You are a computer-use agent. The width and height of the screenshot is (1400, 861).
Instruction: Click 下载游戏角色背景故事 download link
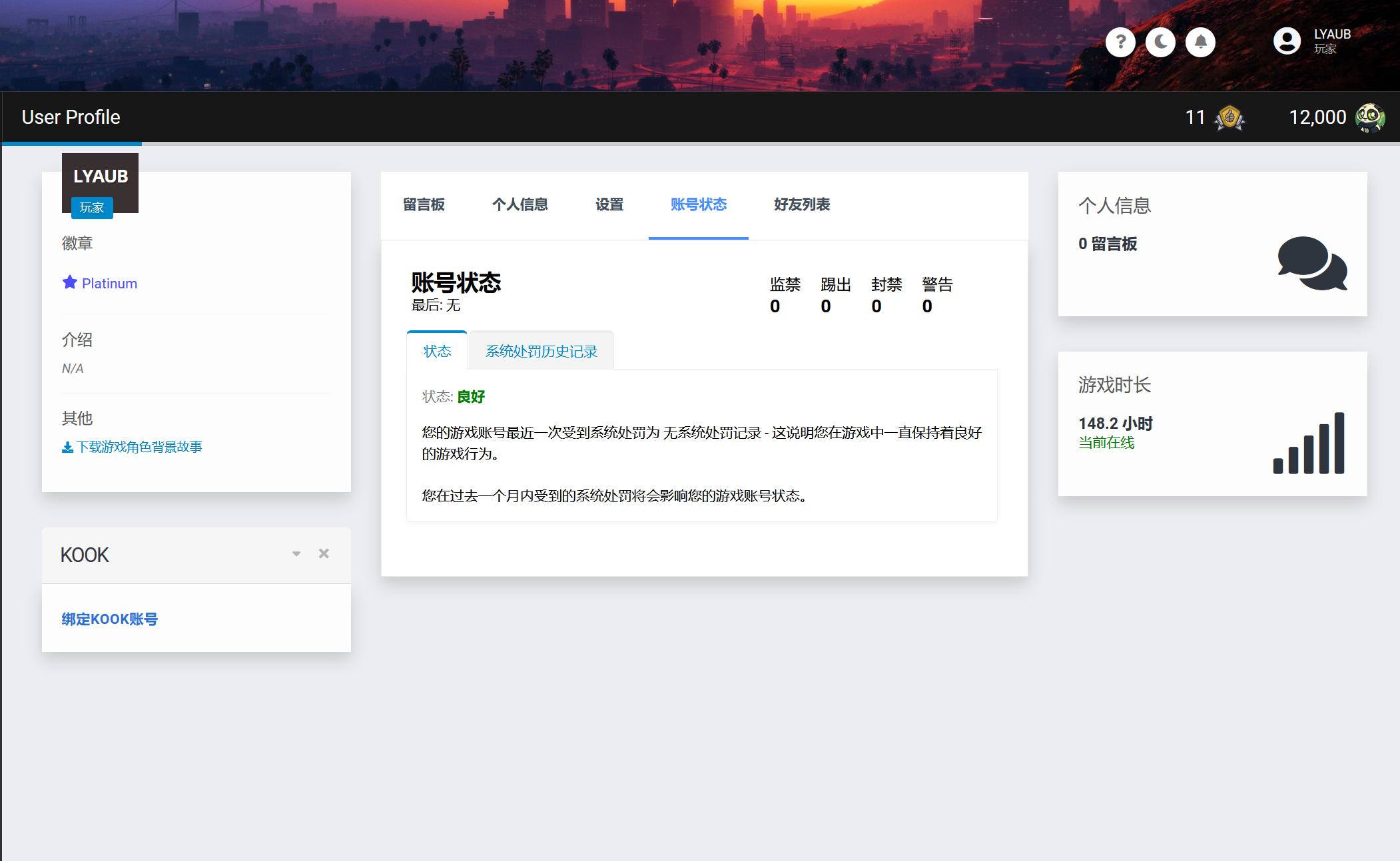click(x=133, y=447)
